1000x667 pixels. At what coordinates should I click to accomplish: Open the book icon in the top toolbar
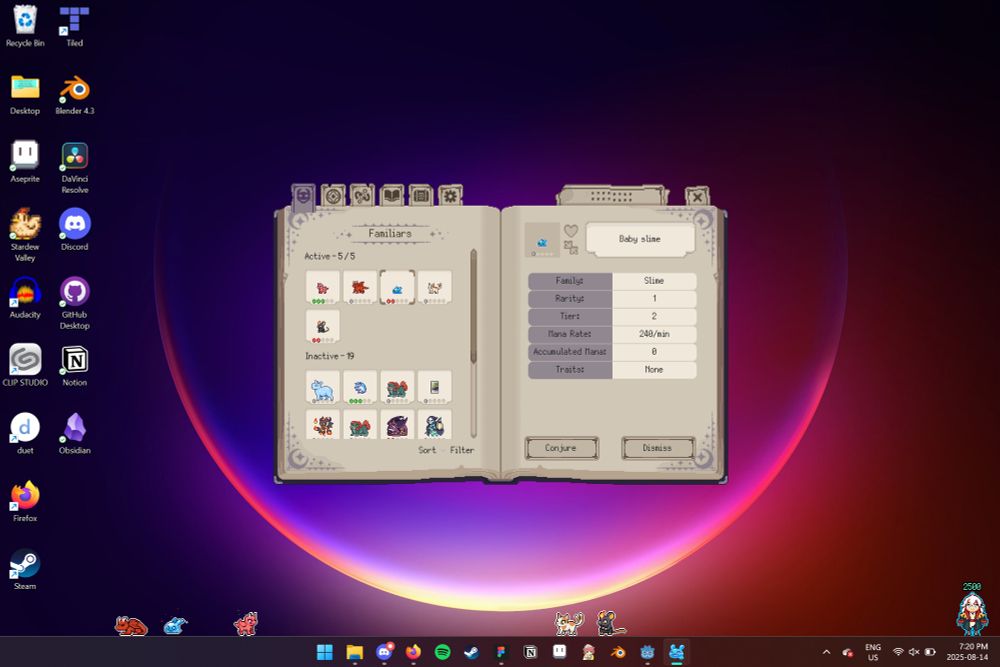click(392, 196)
